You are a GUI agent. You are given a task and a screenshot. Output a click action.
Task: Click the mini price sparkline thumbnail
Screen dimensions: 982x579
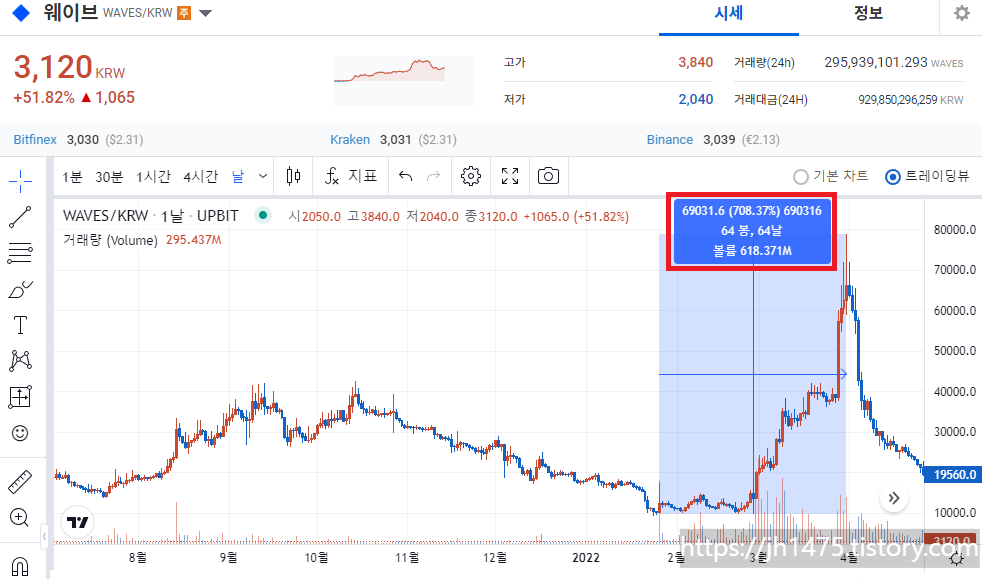(403, 81)
